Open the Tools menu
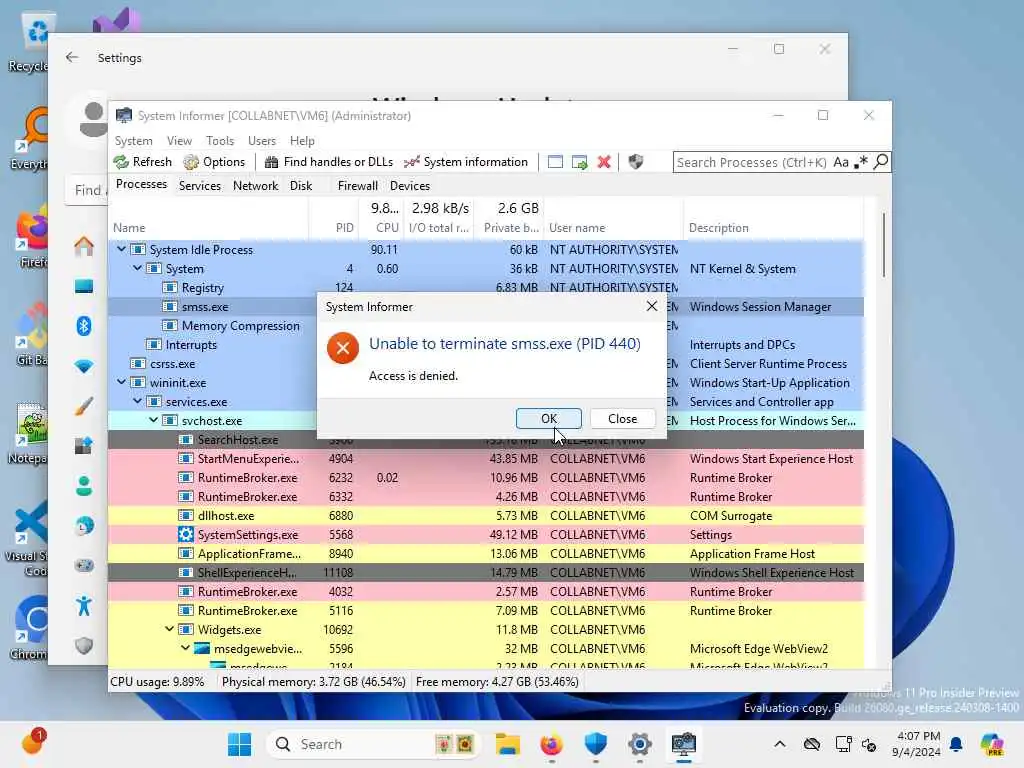Screen dimensions: 1024x768 point(220,141)
